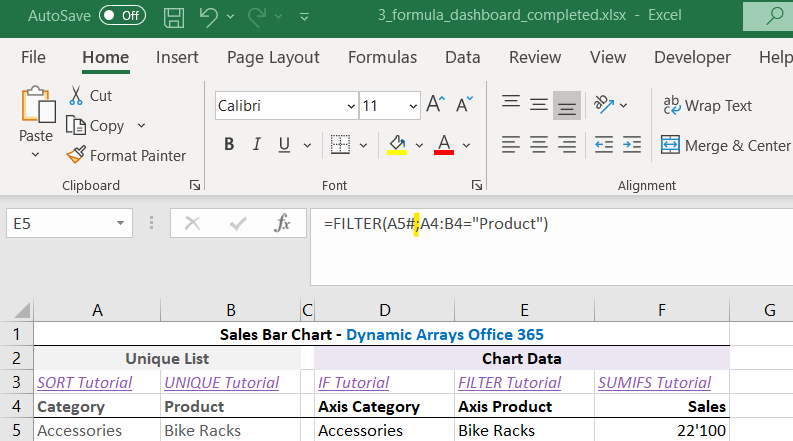Click the Orientation text-angle icon
The width and height of the screenshot is (793, 441).
click(x=604, y=104)
